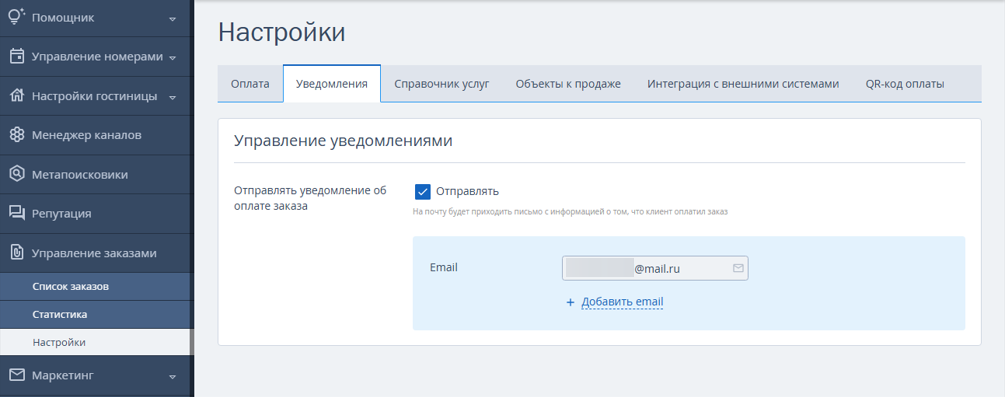Open the Справочник услуг tab

pos(442,84)
